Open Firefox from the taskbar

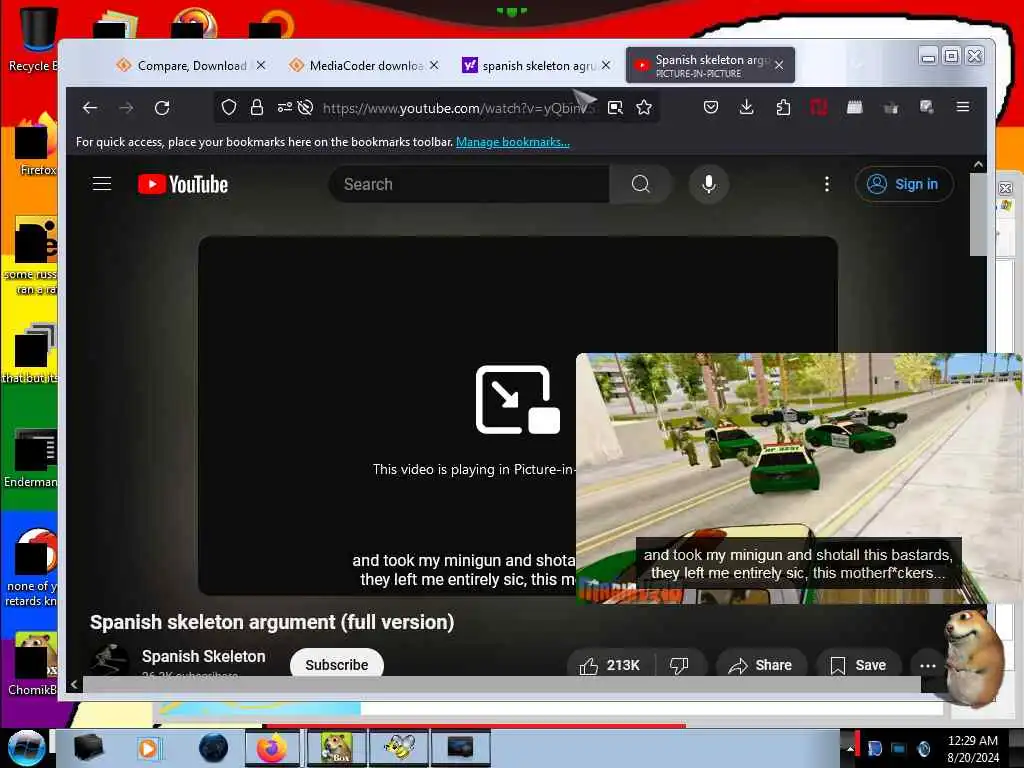pos(272,748)
